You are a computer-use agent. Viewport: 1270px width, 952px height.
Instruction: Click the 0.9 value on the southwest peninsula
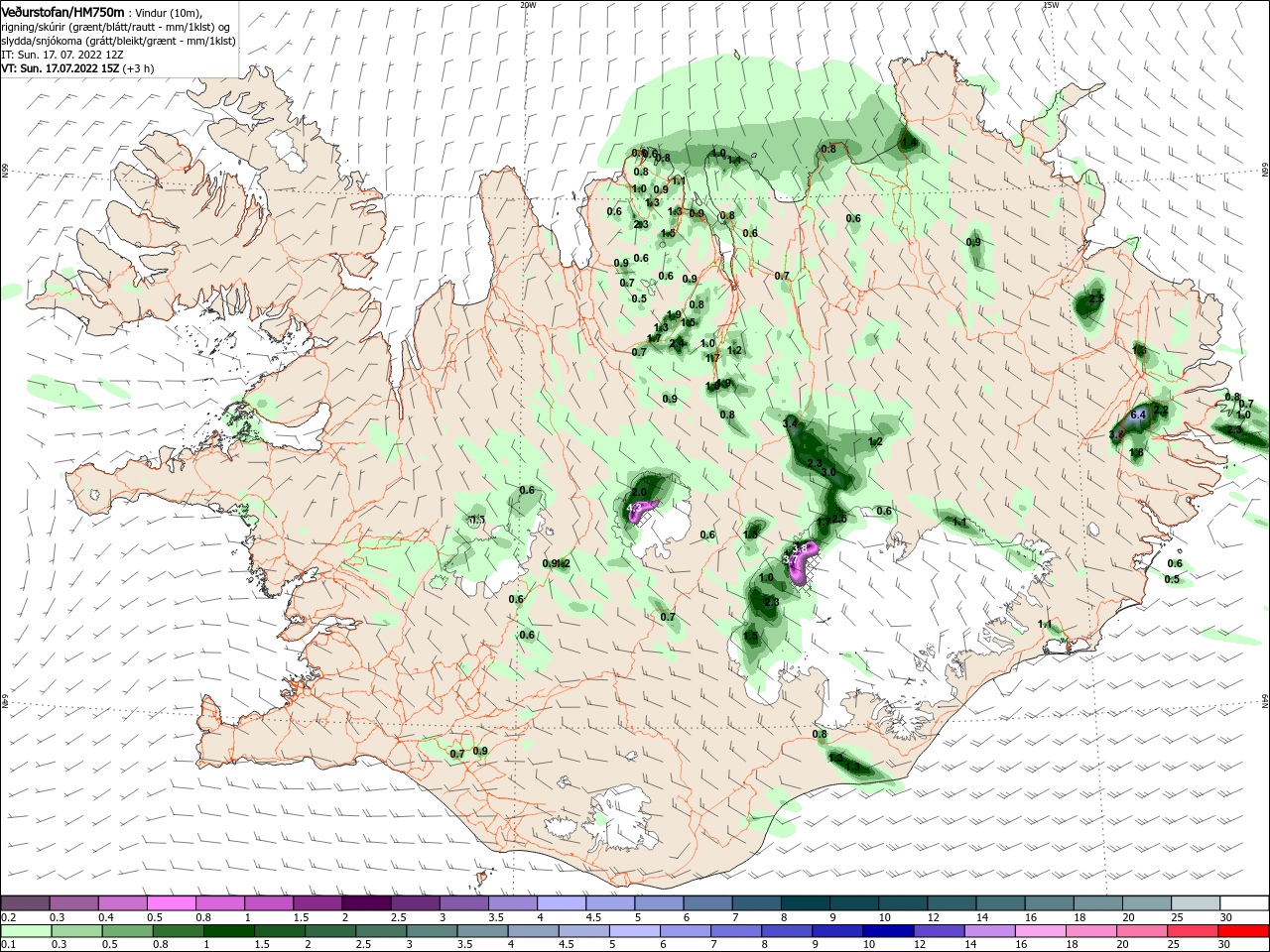pyautogui.click(x=480, y=751)
